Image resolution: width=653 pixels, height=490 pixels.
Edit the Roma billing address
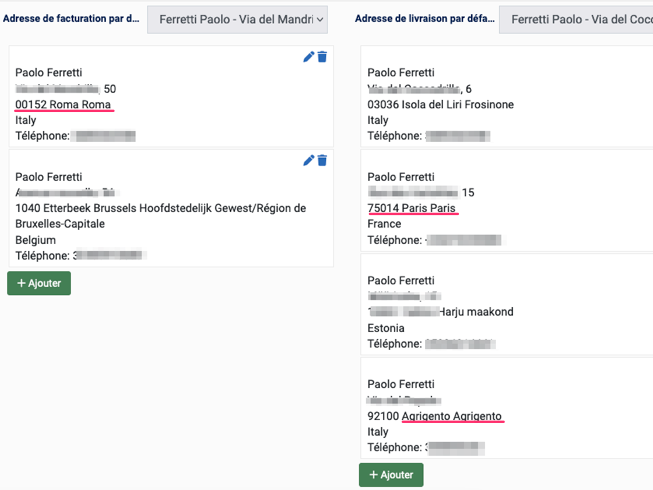(x=309, y=57)
